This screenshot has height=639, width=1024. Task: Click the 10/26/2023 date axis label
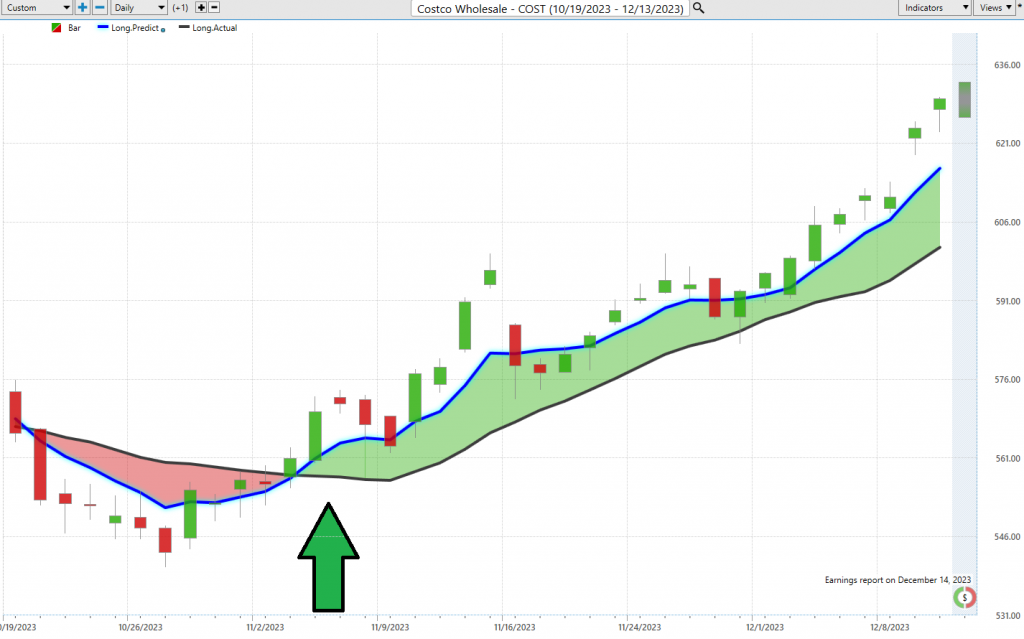(140, 627)
